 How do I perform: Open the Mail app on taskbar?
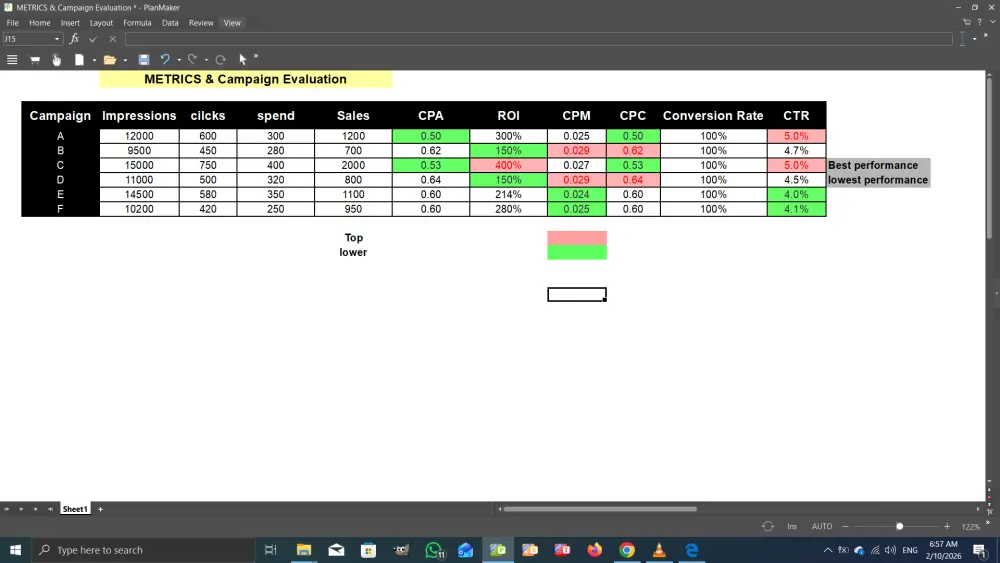336,550
